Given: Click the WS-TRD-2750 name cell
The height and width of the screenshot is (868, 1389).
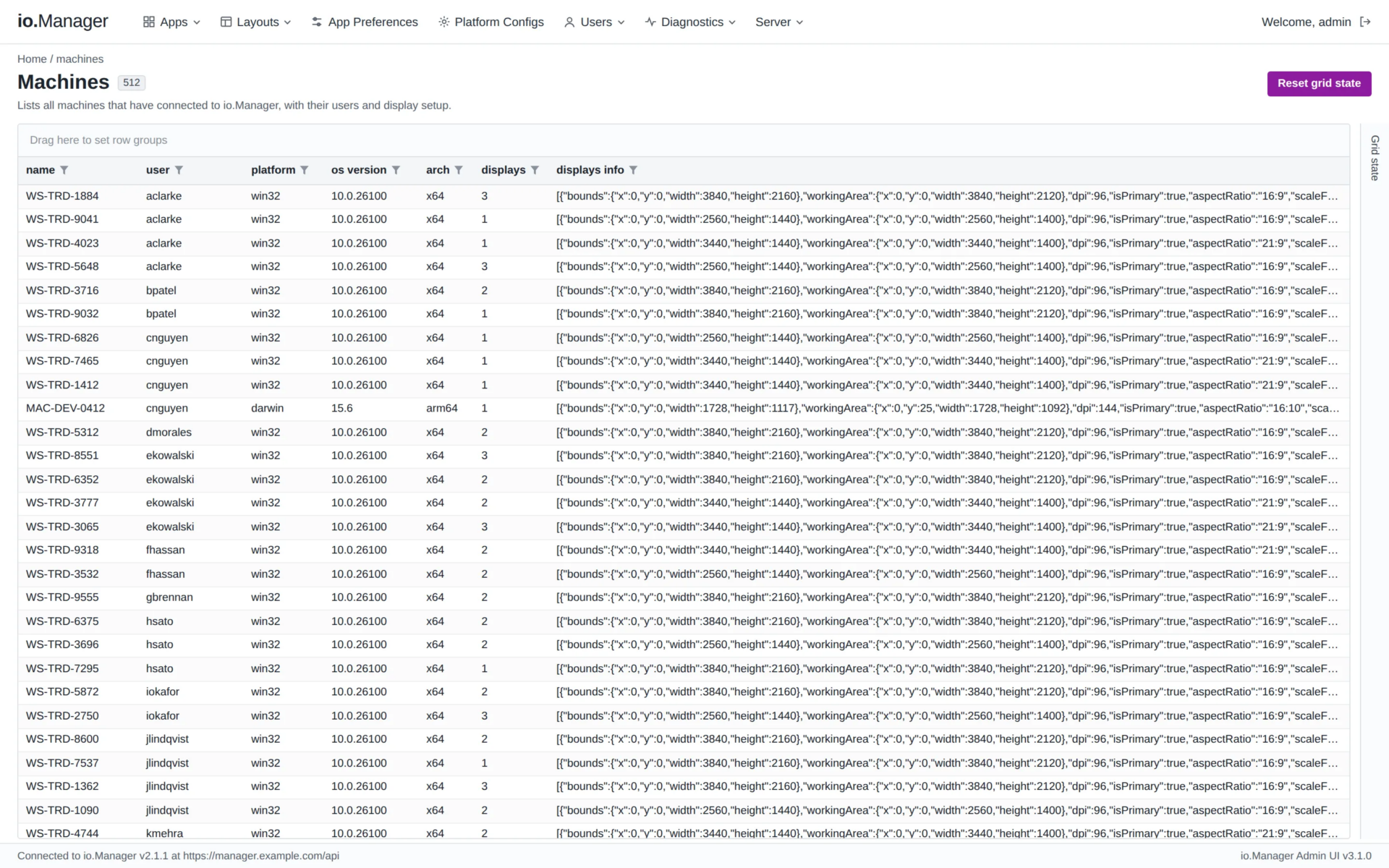Looking at the screenshot, I should tap(62, 716).
